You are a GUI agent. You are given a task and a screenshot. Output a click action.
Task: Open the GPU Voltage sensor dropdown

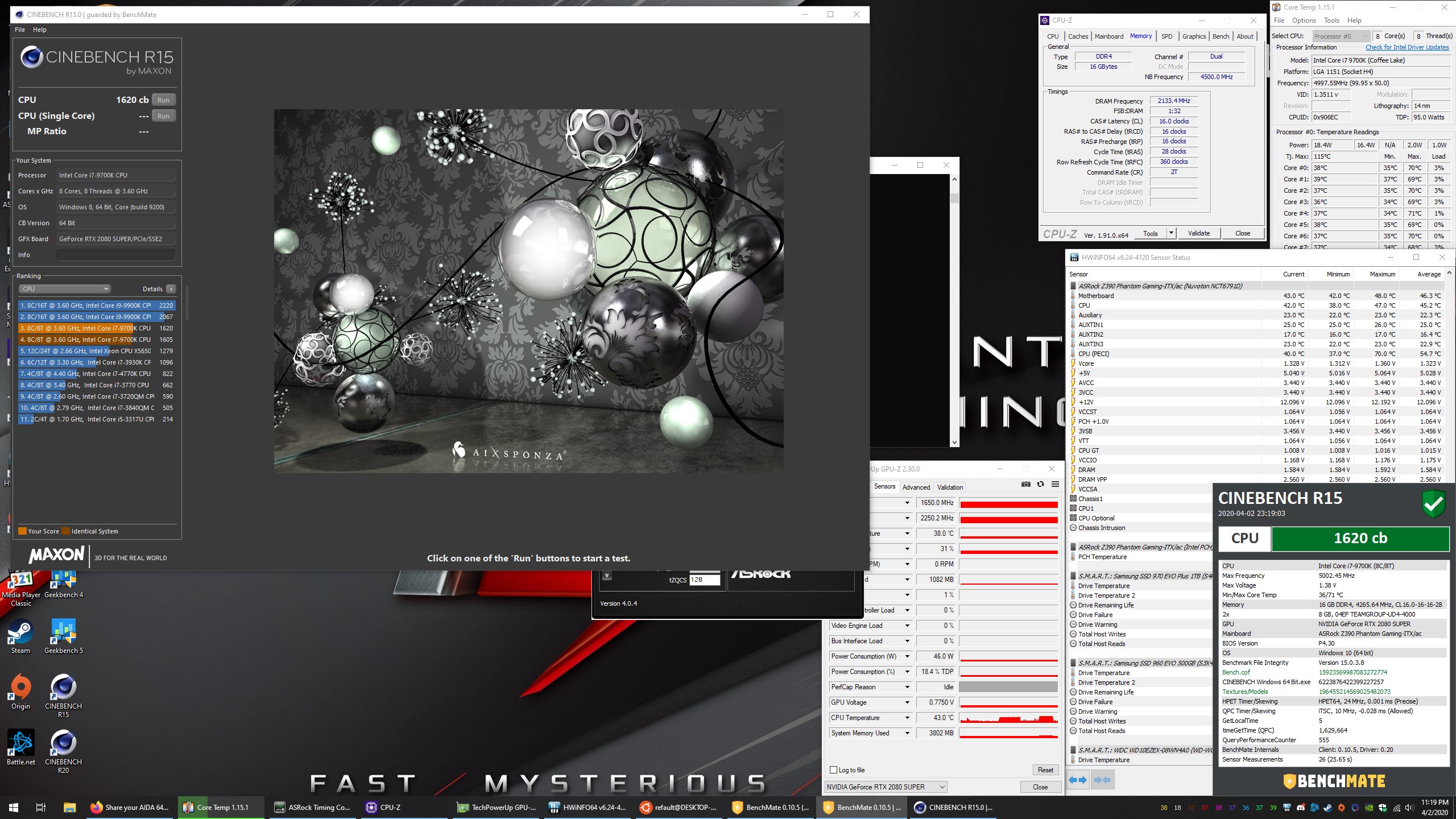click(907, 702)
